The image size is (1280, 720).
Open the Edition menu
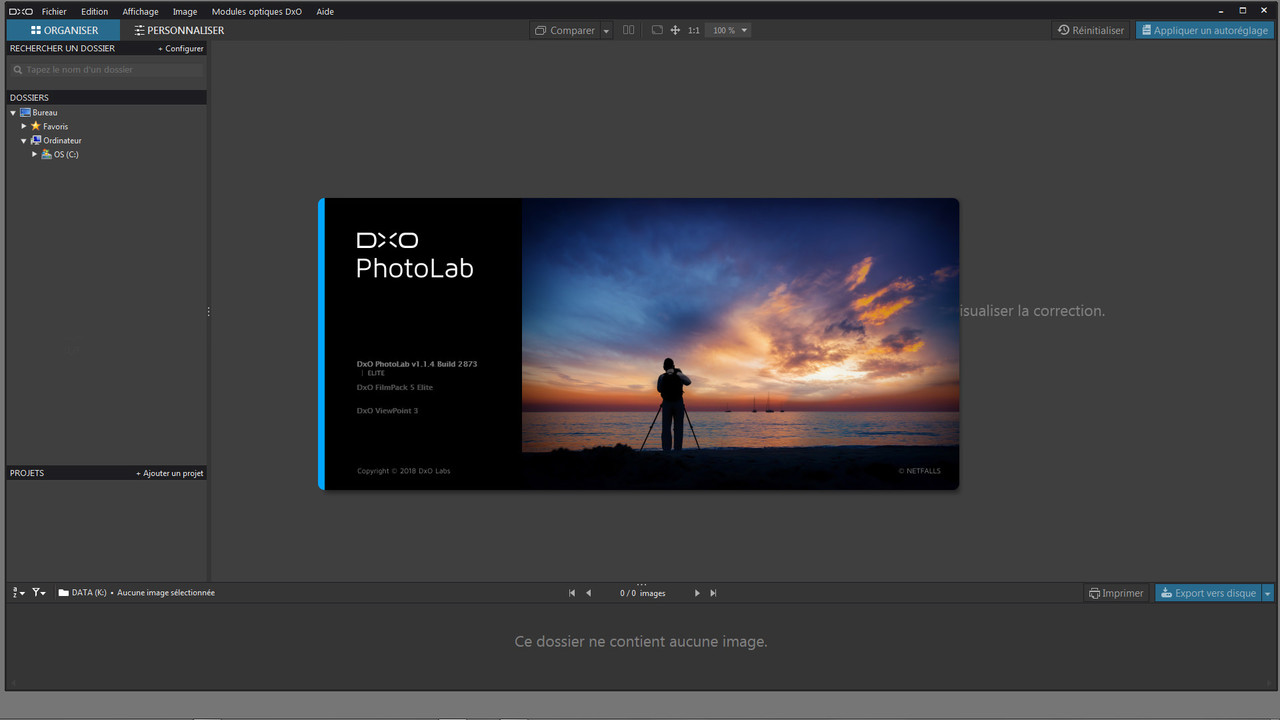94,12
